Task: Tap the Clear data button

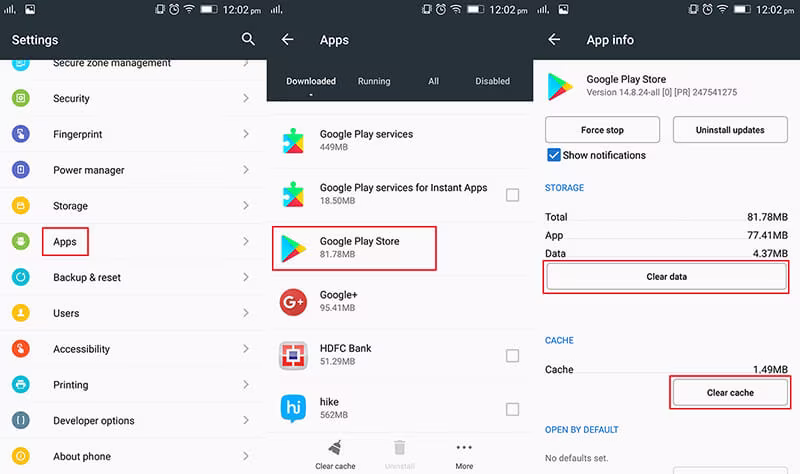Action: coord(666,277)
